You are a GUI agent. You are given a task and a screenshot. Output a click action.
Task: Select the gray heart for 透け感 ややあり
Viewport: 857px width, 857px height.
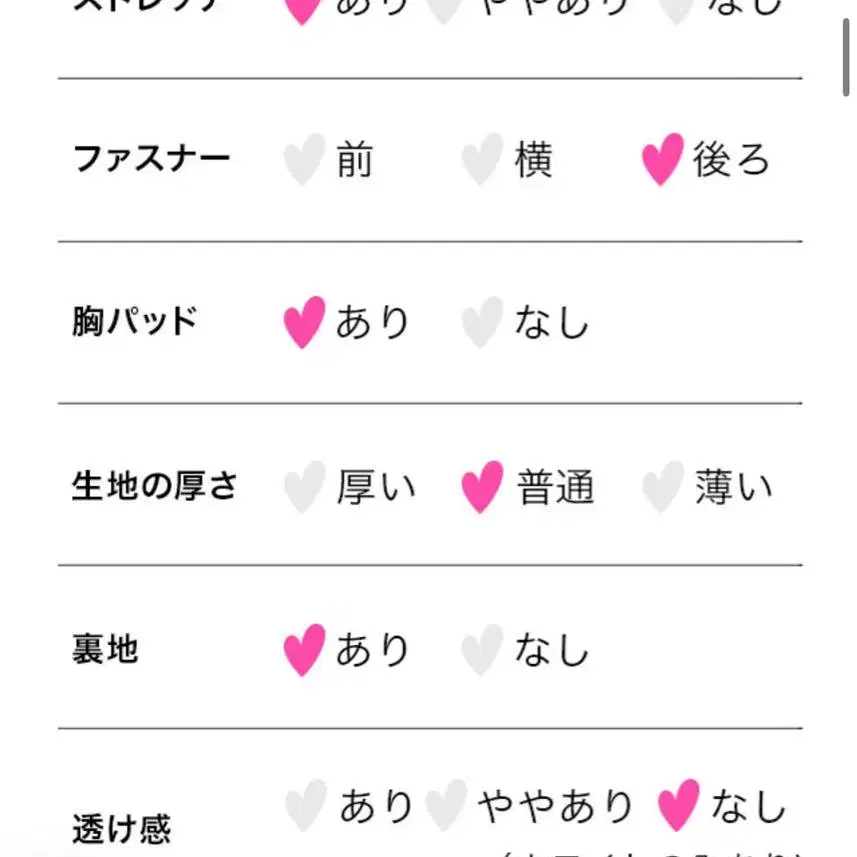(446, 805)
